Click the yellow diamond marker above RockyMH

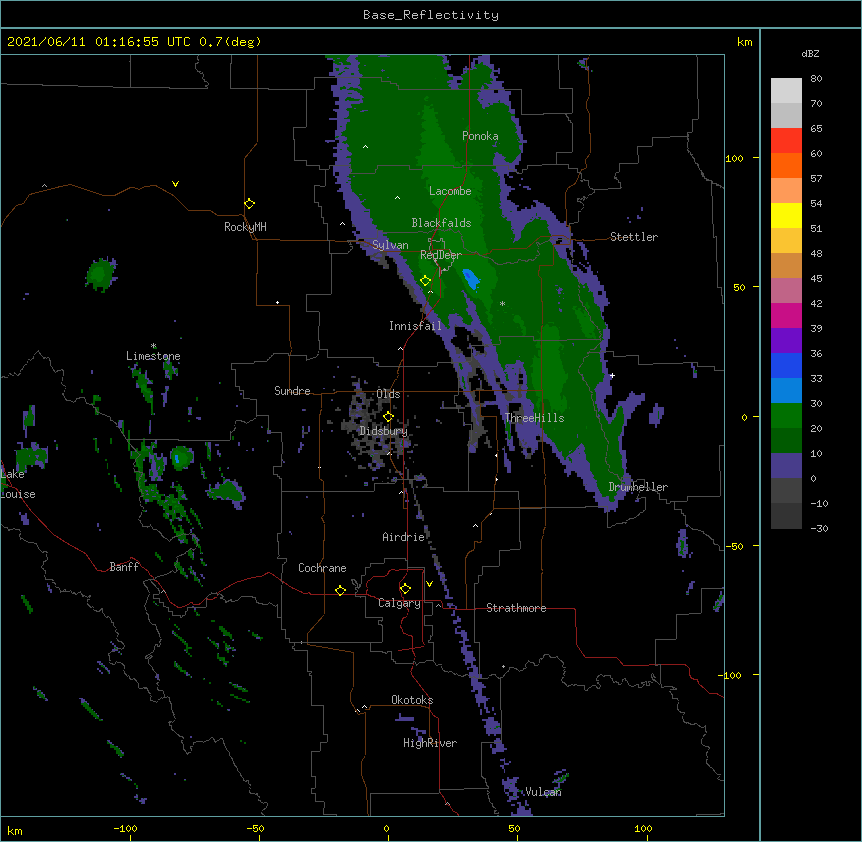coord(250,204)
